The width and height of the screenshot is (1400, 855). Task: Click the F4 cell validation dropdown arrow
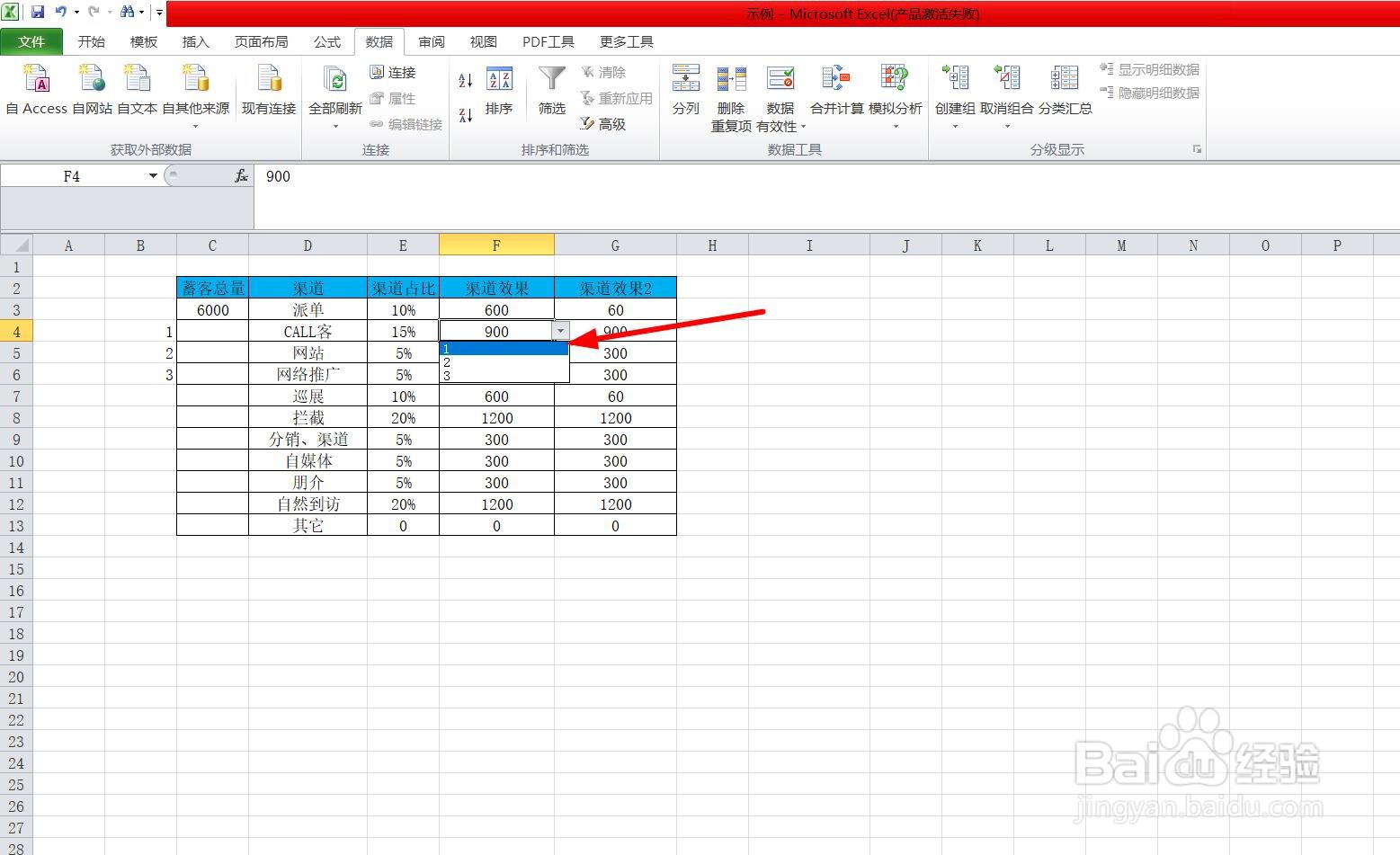560,331
